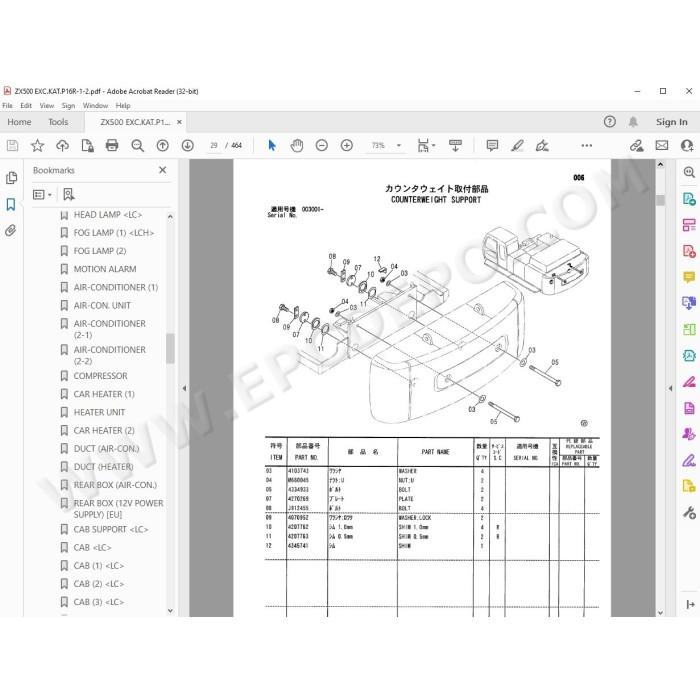Open bookmark CAB (3) <LC>
The image size is (700, 700).
click(99, 602)
